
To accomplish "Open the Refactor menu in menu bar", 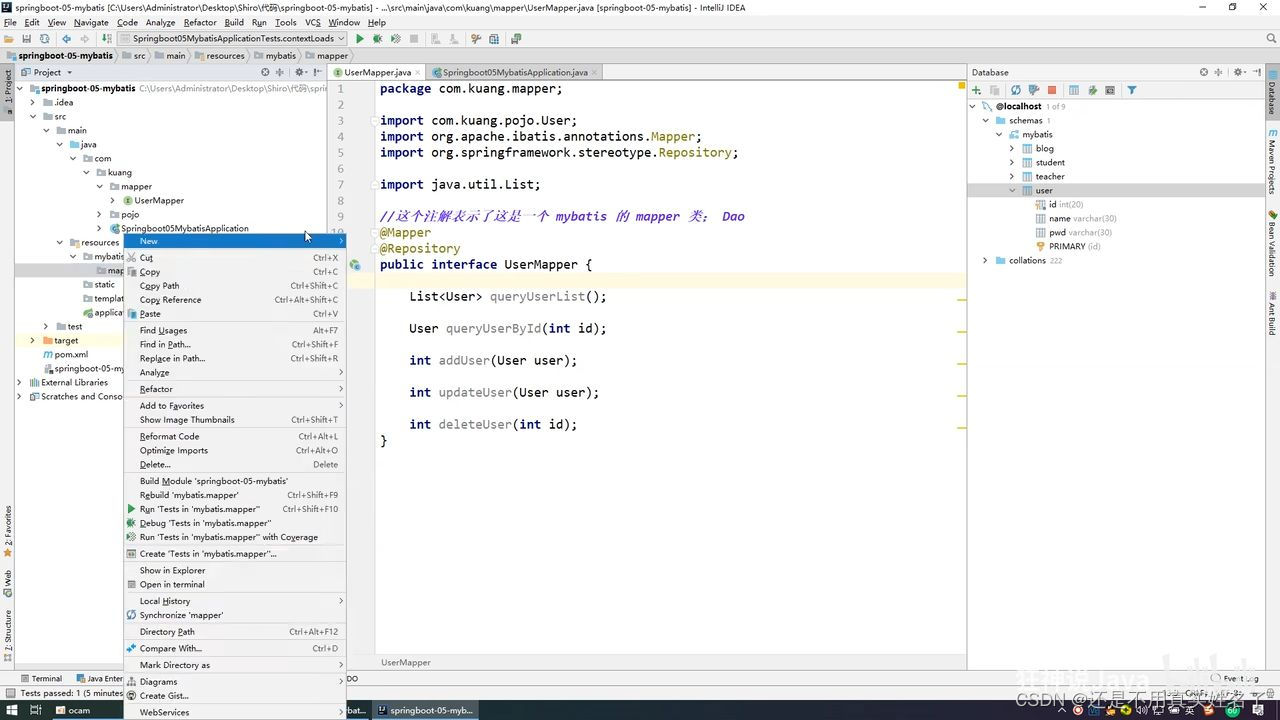I will 199,22.
